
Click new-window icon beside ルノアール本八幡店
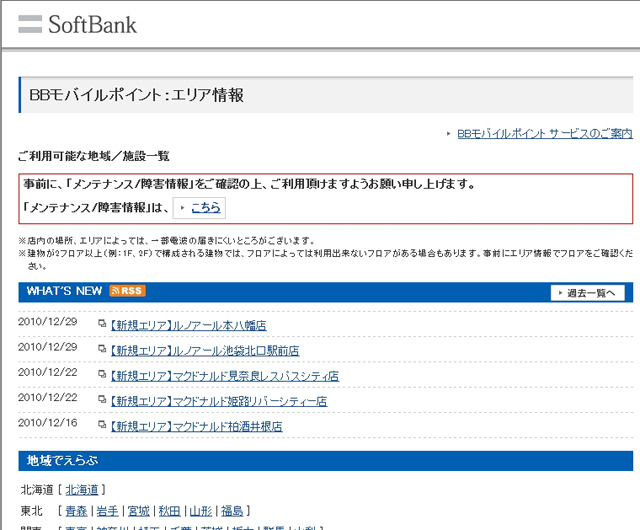click(x=102, y=323)
